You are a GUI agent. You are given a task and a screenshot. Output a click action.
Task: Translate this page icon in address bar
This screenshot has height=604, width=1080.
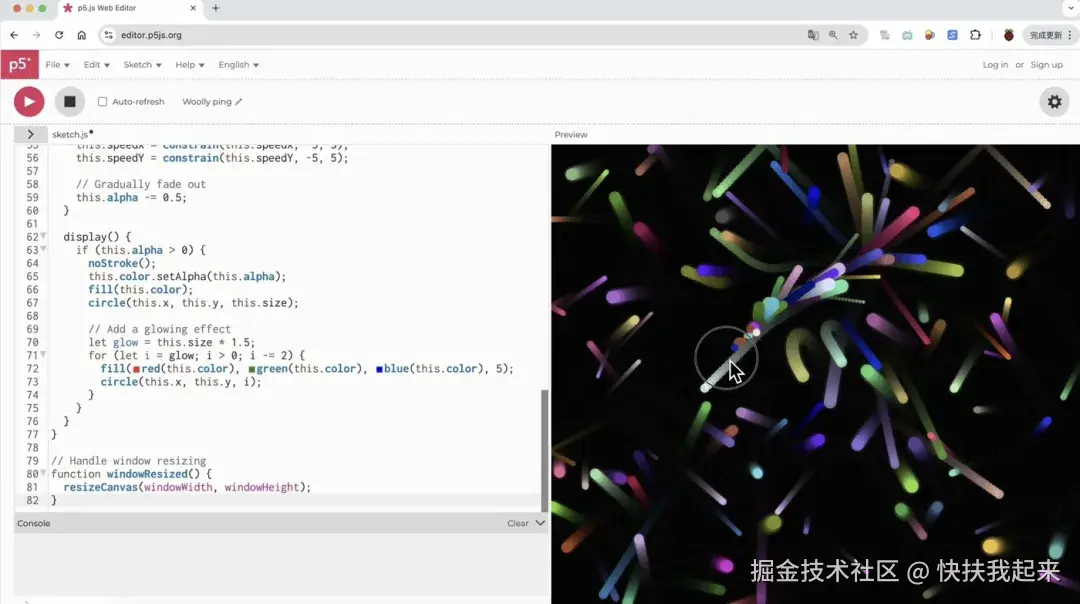tap(813, 35)
